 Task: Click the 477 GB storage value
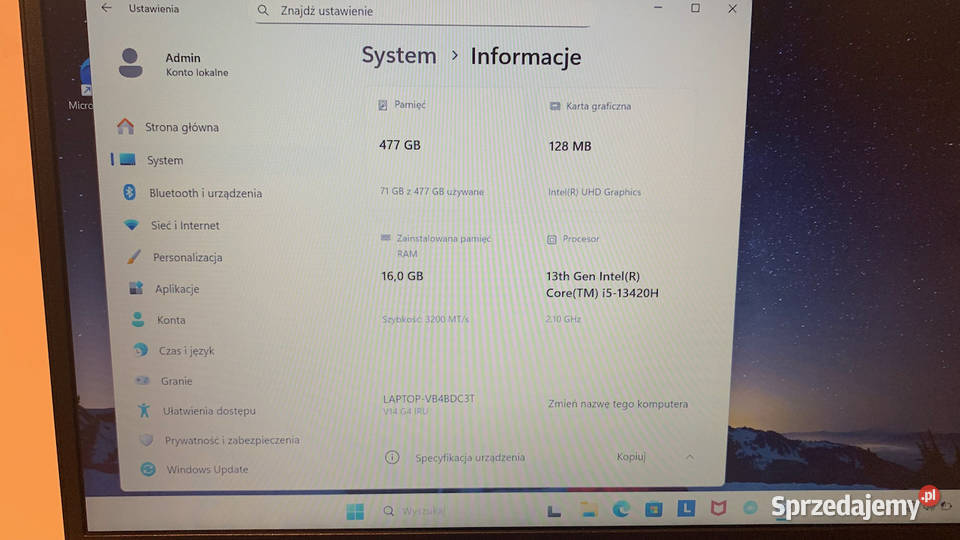click(x=400, y=145)
